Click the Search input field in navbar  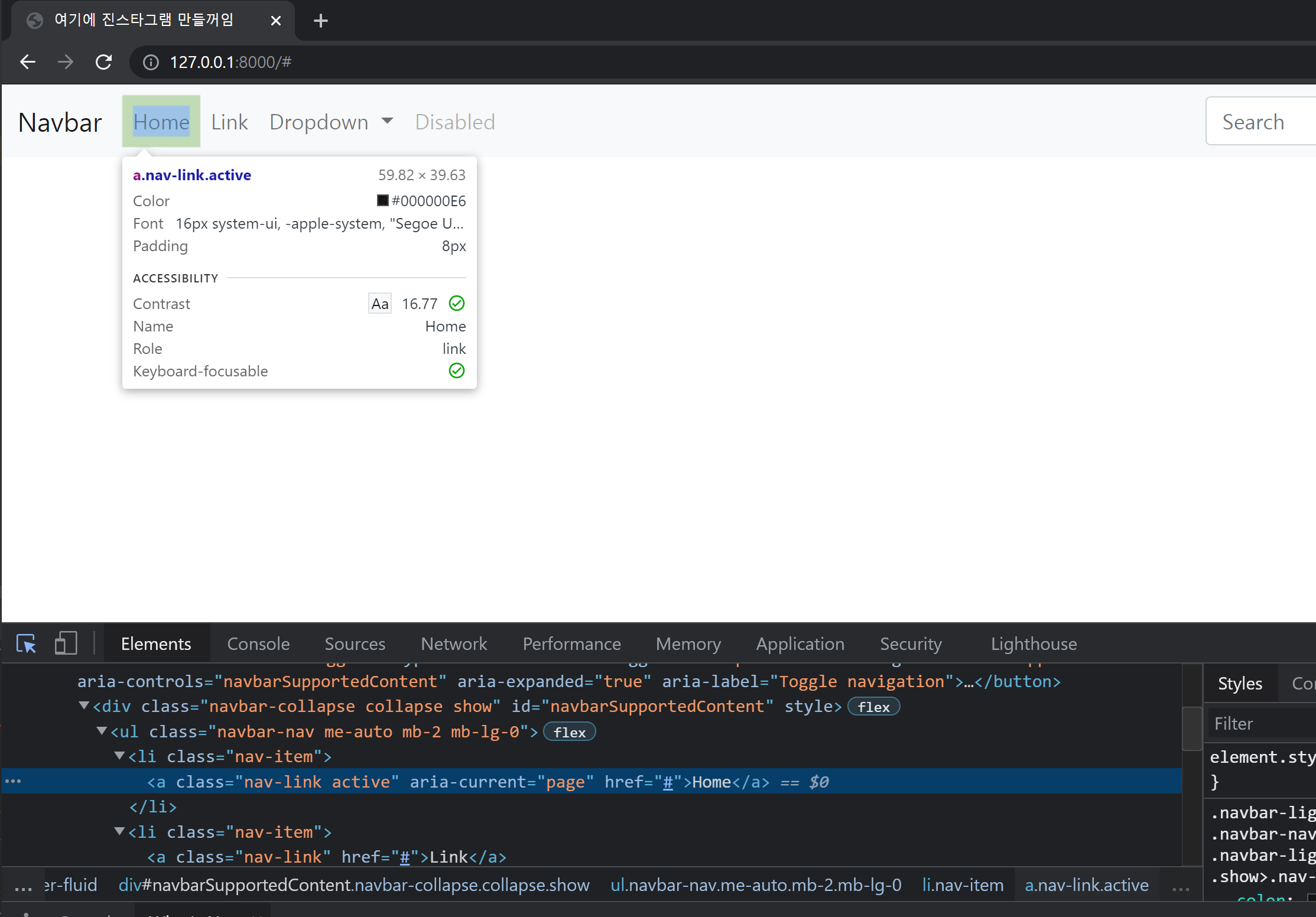1259,122
